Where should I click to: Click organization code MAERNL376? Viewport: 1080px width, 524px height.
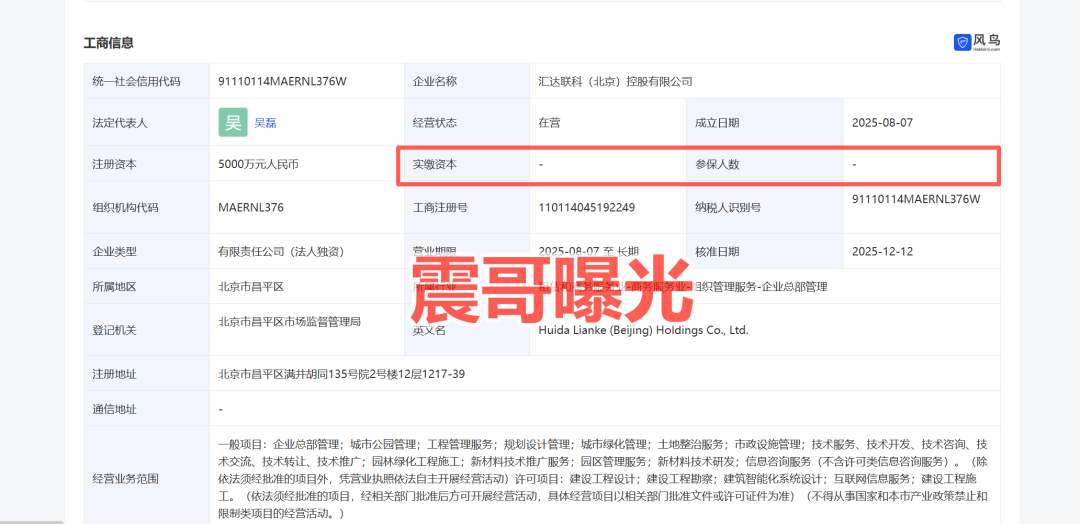251,208
